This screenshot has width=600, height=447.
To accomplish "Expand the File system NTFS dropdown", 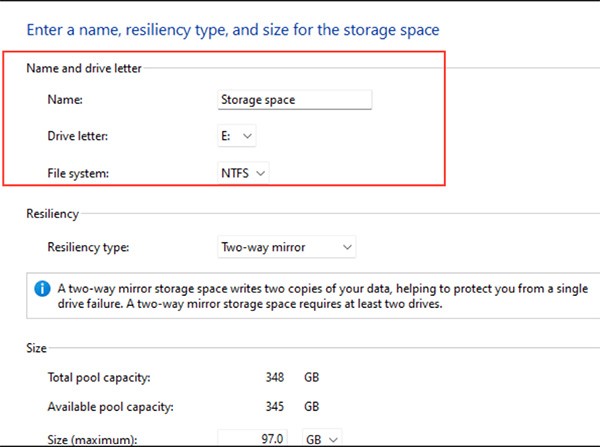I will point(245,173).
